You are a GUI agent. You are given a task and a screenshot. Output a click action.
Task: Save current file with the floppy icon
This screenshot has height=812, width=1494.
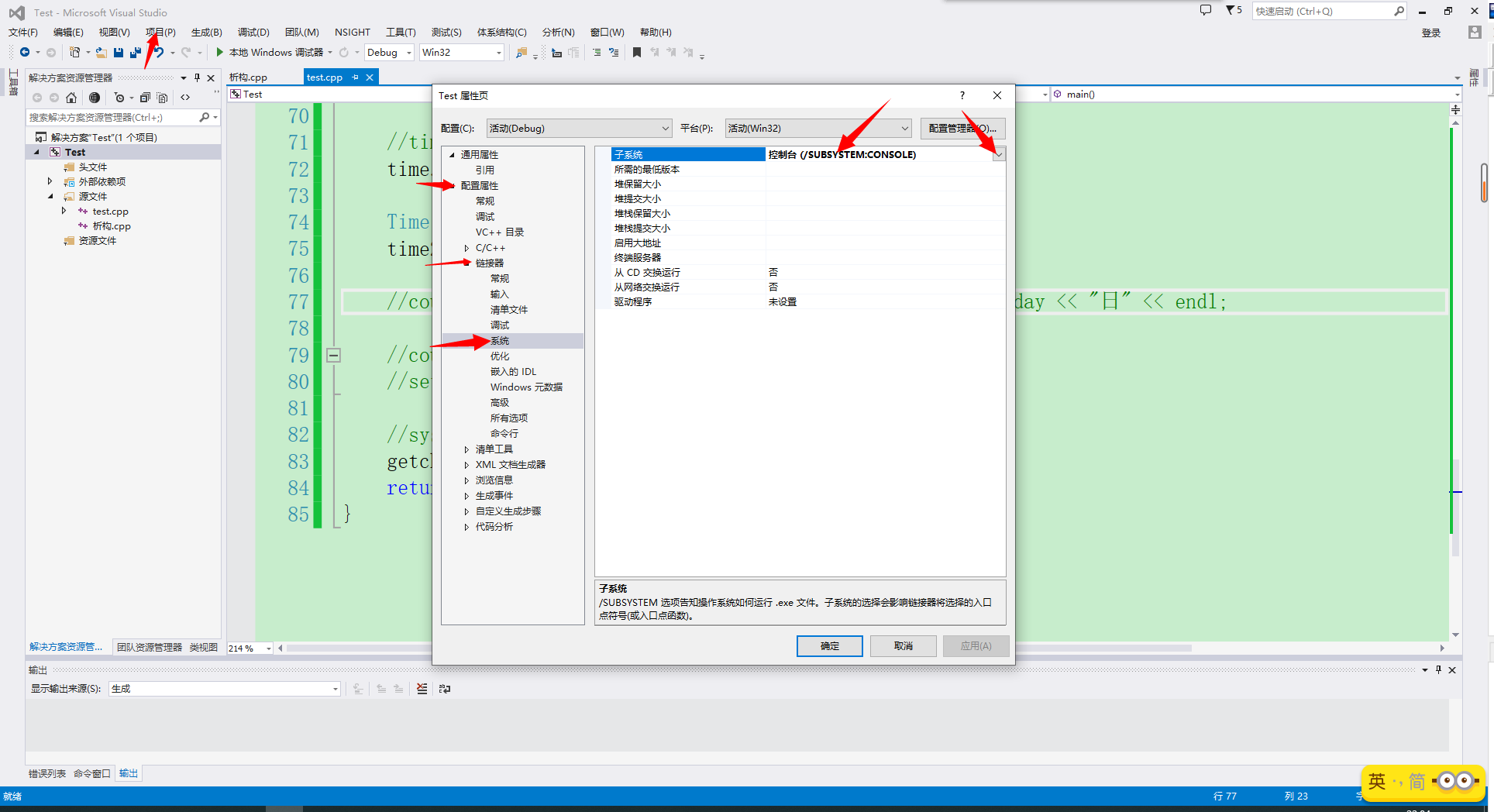[x=119, y=52]
